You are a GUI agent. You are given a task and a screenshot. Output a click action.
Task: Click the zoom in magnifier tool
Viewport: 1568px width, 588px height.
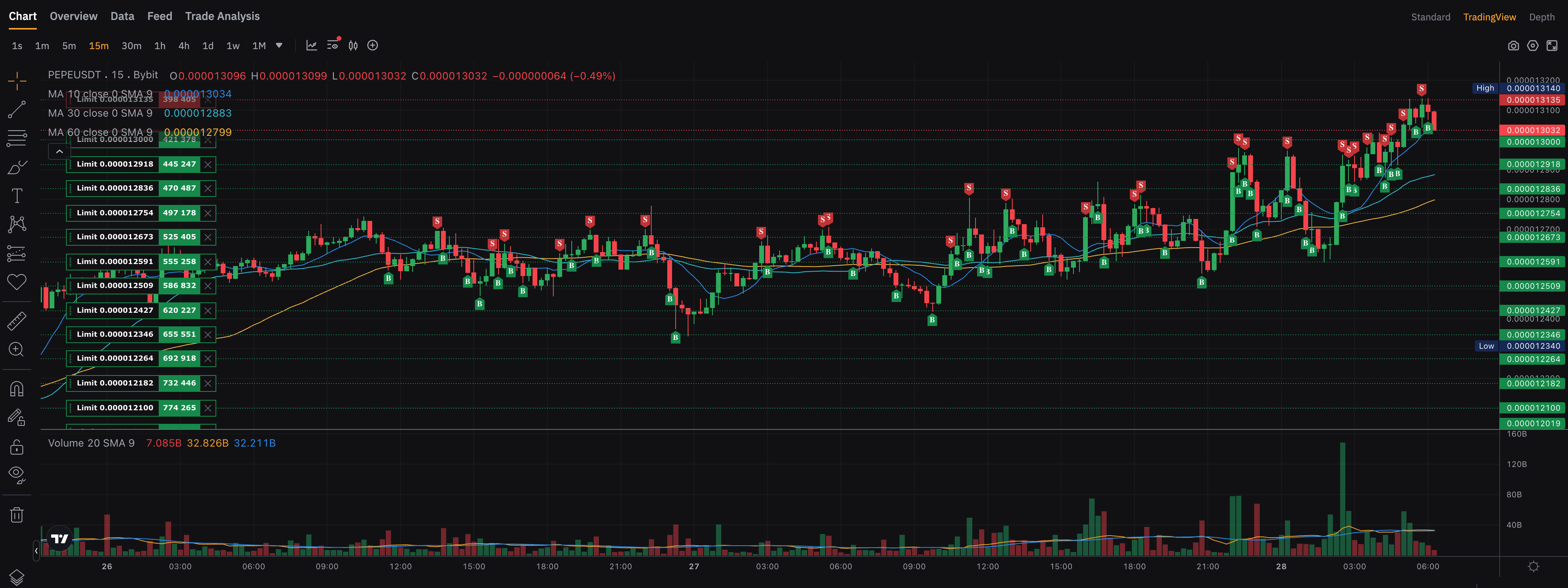(x=16, y=350)
